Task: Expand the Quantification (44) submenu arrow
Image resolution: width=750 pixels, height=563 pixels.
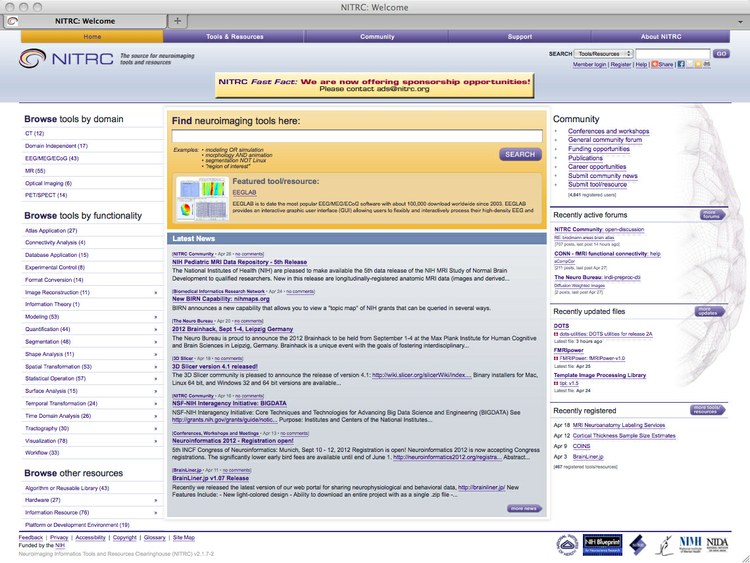Action: (155, 329)
